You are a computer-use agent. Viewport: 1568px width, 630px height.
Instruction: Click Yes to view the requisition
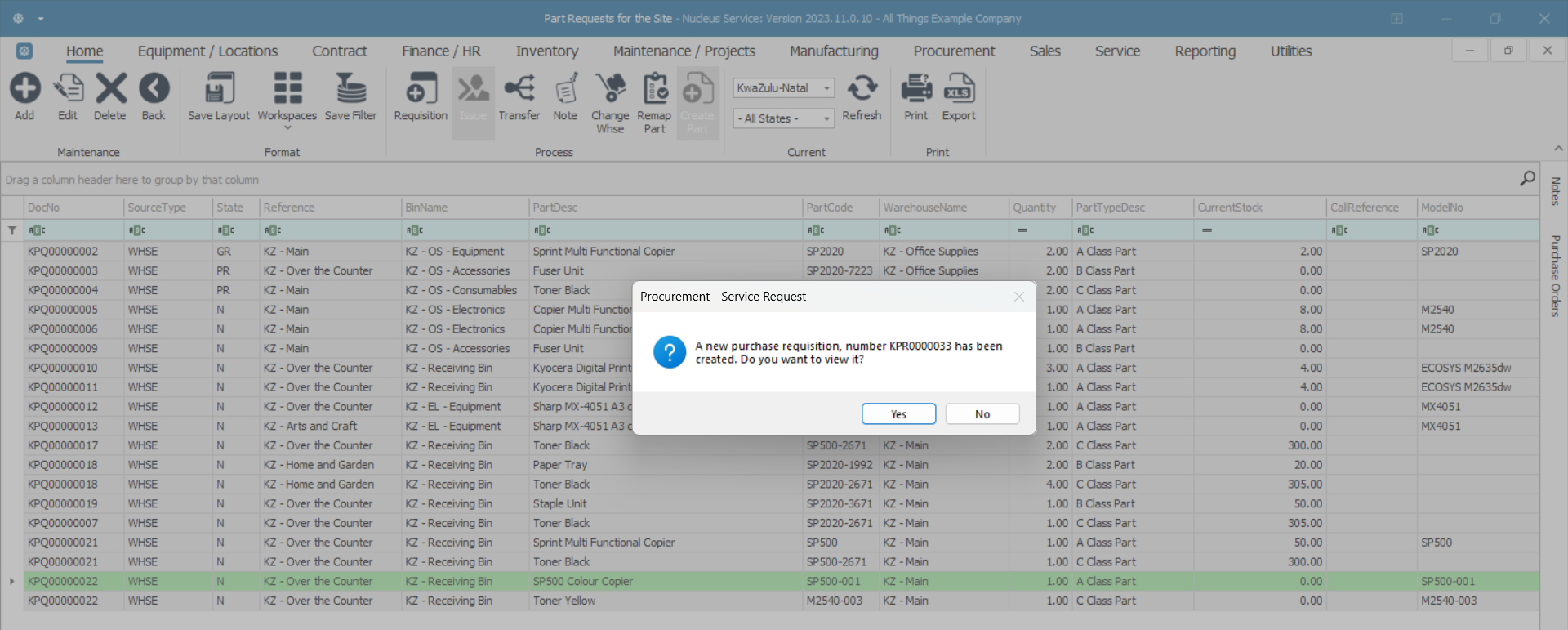898,414
